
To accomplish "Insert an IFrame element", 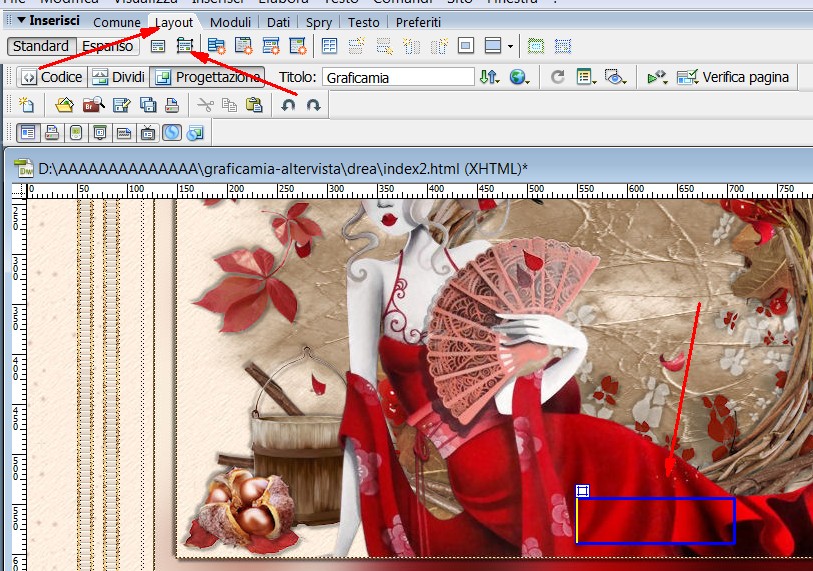I will (466, 46).
